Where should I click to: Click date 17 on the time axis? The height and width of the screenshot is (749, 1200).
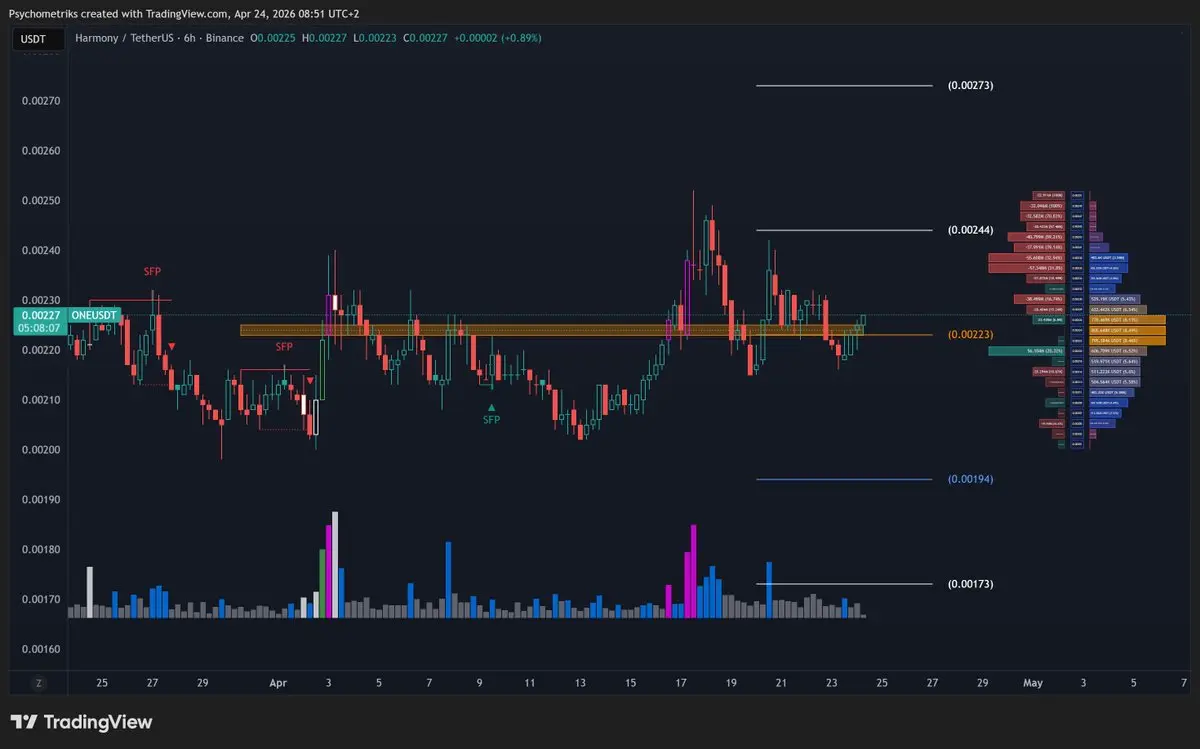pyautogui.click(x=681, y=683)
